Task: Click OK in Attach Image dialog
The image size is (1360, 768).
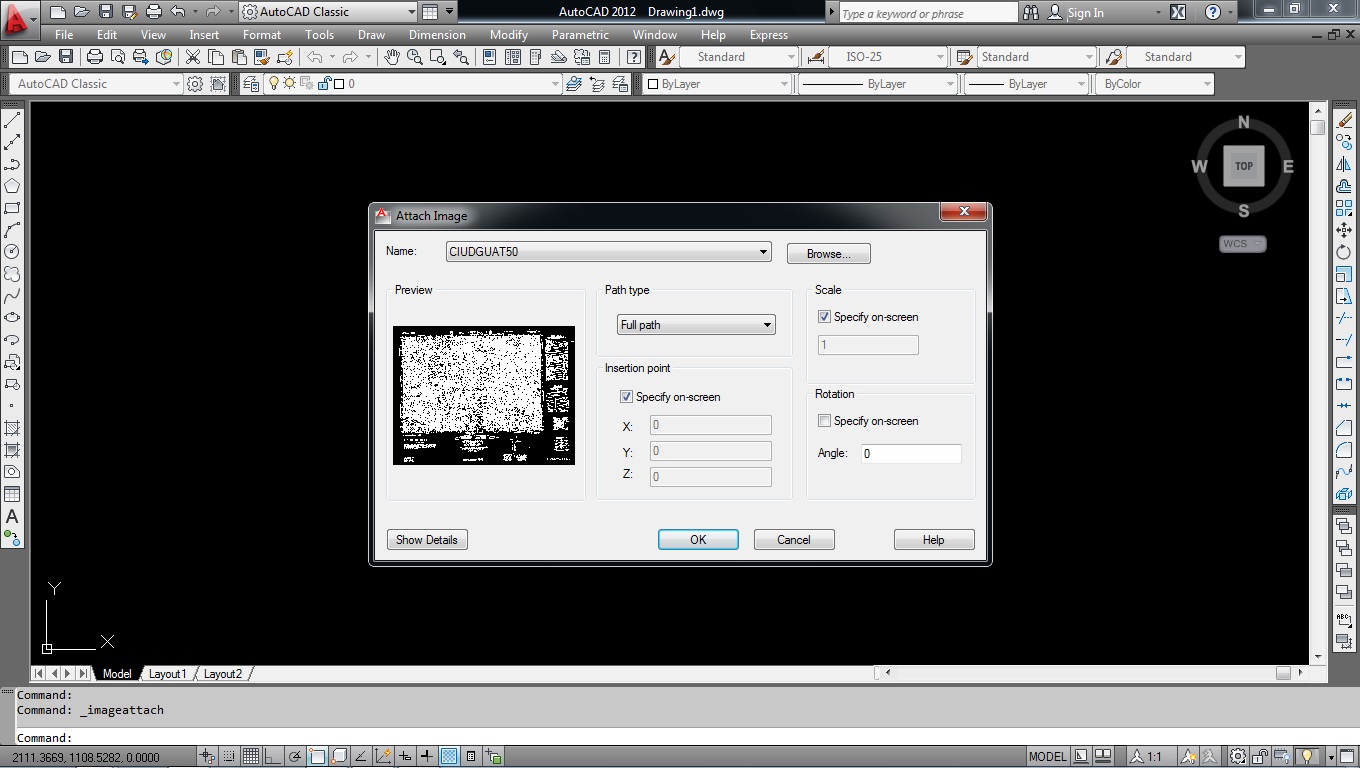Action: (698, 540)
